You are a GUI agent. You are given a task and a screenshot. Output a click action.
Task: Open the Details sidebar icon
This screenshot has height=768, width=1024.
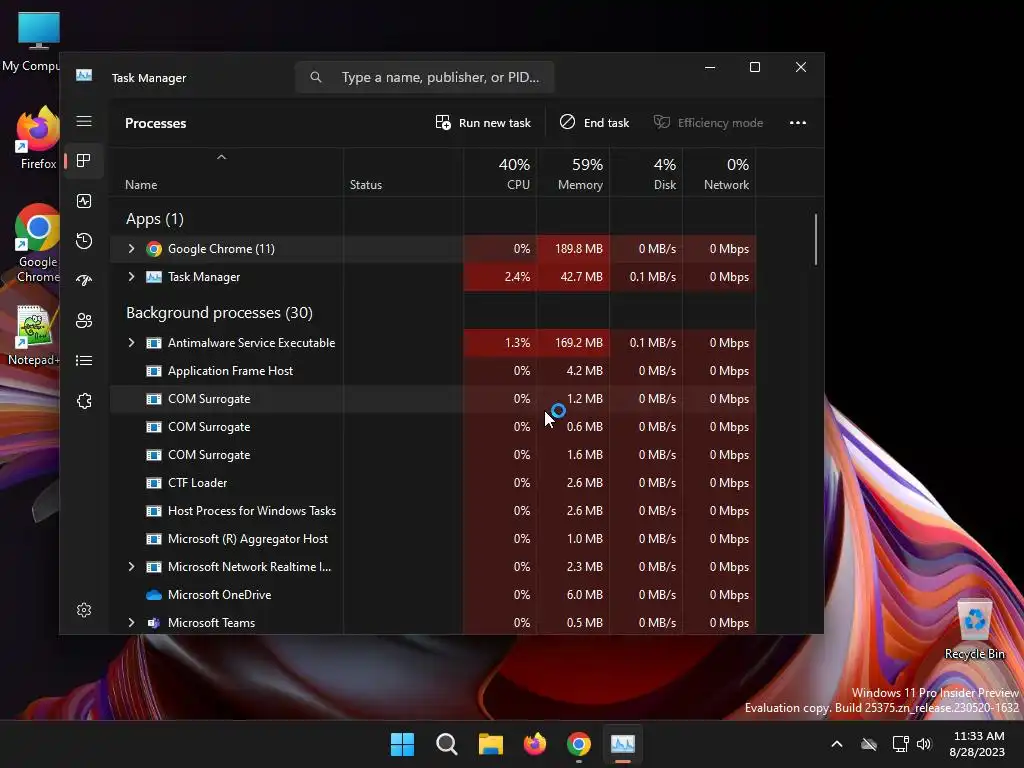point(84,360)
